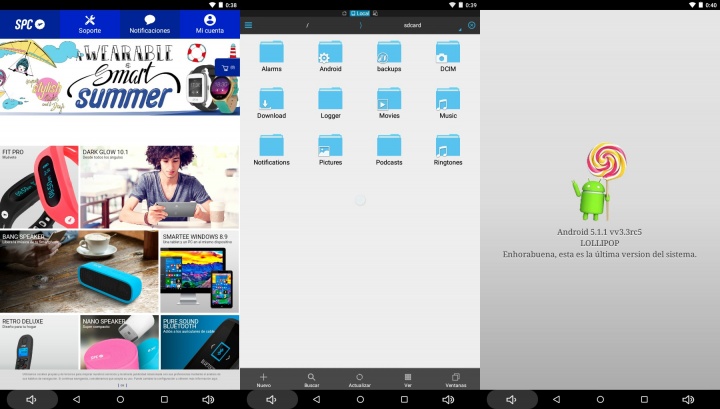This screenshot has height=409, width=720.
Task: Open the Notificaciones tab
Action: point(150,24)
